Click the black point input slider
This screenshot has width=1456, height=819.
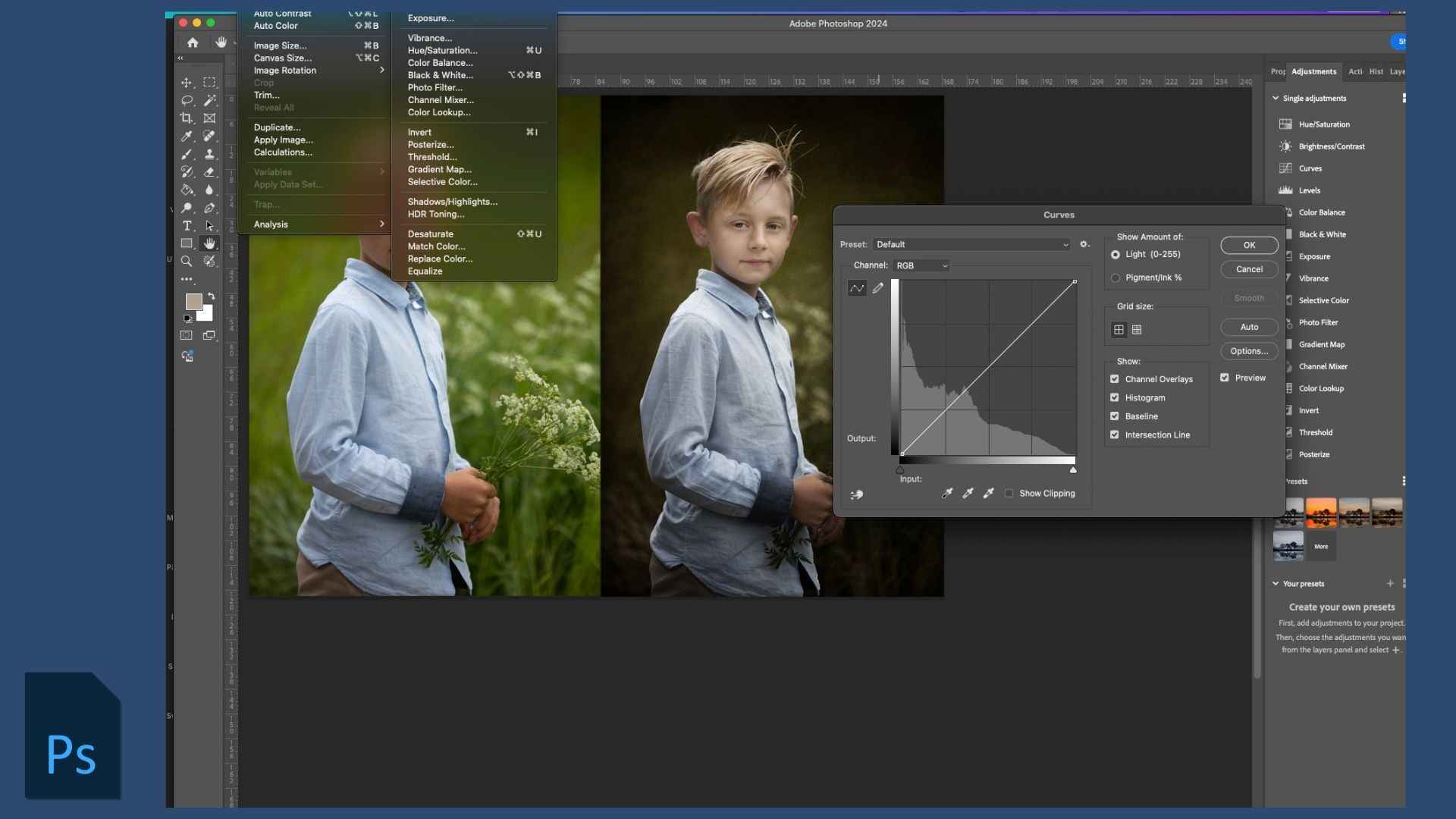pos(900,470)
